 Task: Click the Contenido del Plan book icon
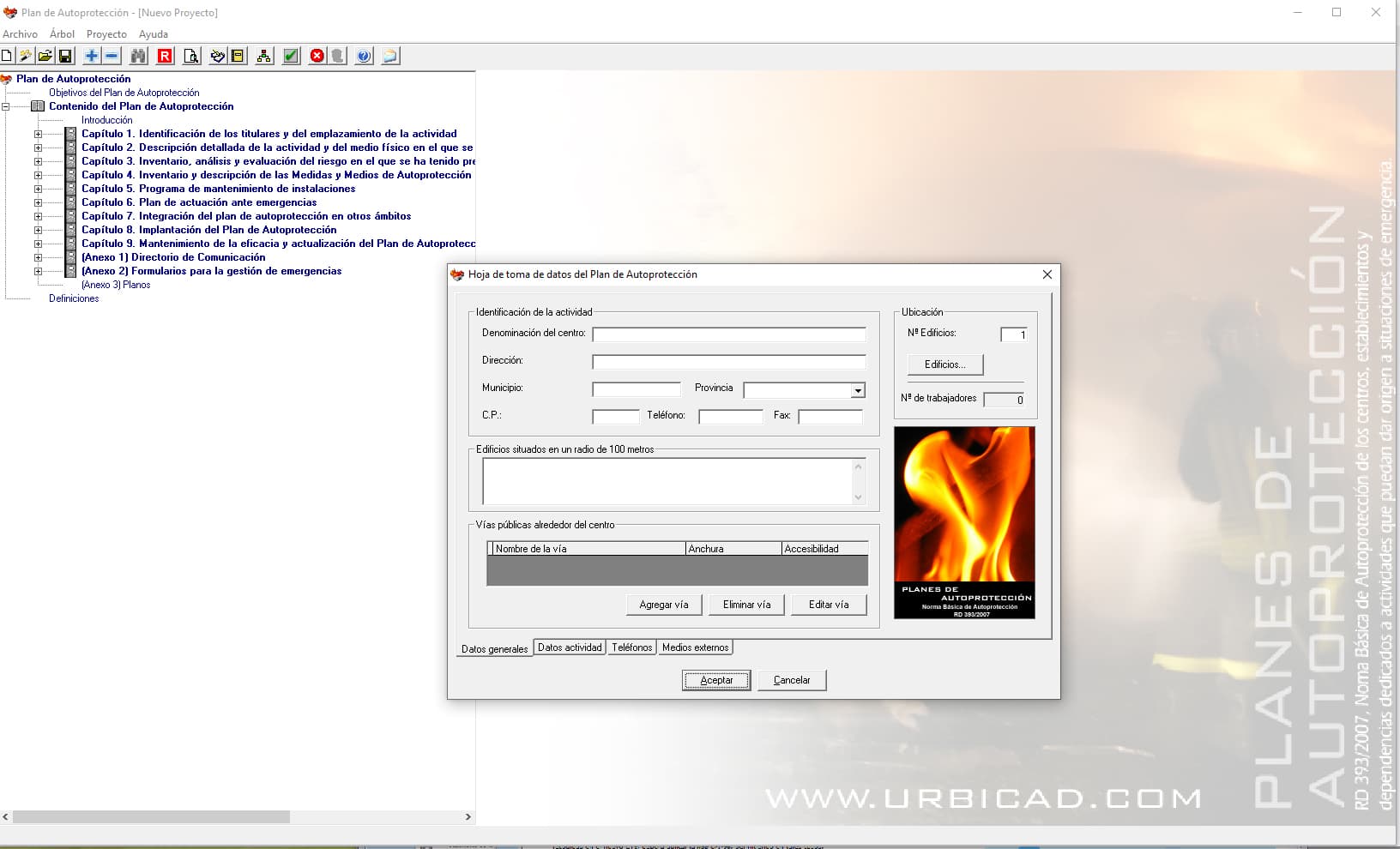coord(38,106)
